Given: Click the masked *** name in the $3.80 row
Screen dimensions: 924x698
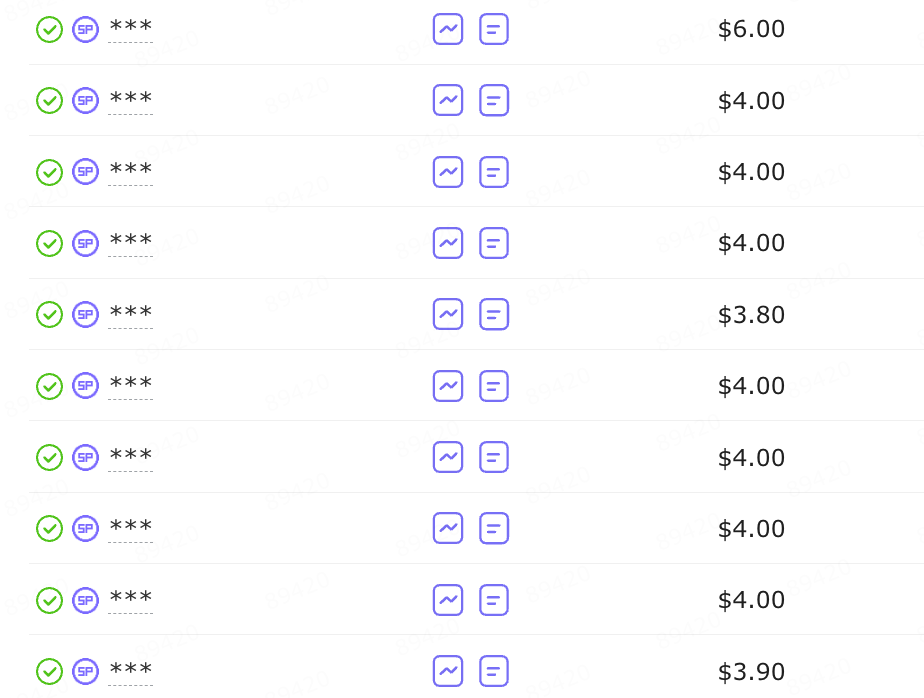Looking at the screenshot, I should point(131,314).
